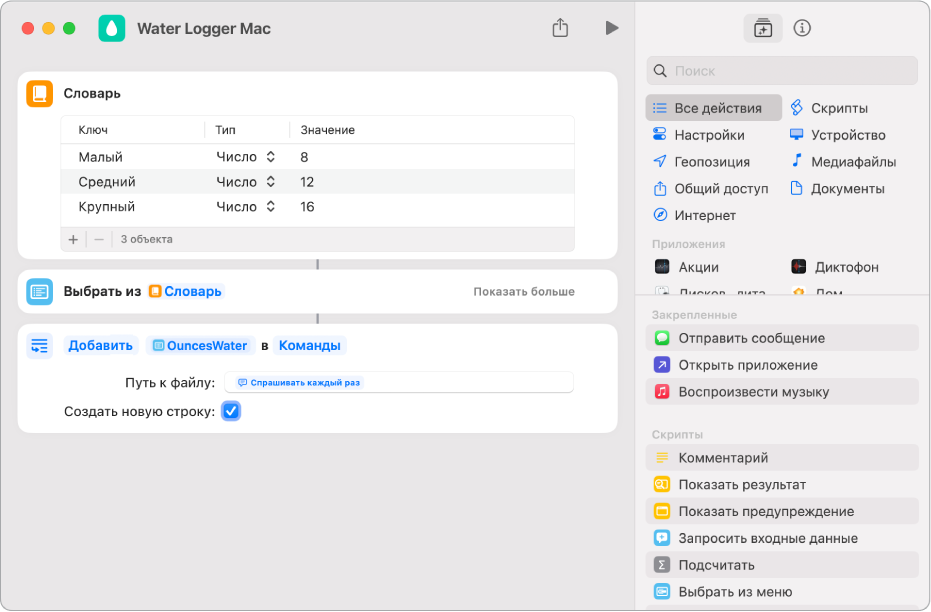Click the Словарь variable in Выбрать из
This screenshot has width=931, height=612.
tap(185, 291)
